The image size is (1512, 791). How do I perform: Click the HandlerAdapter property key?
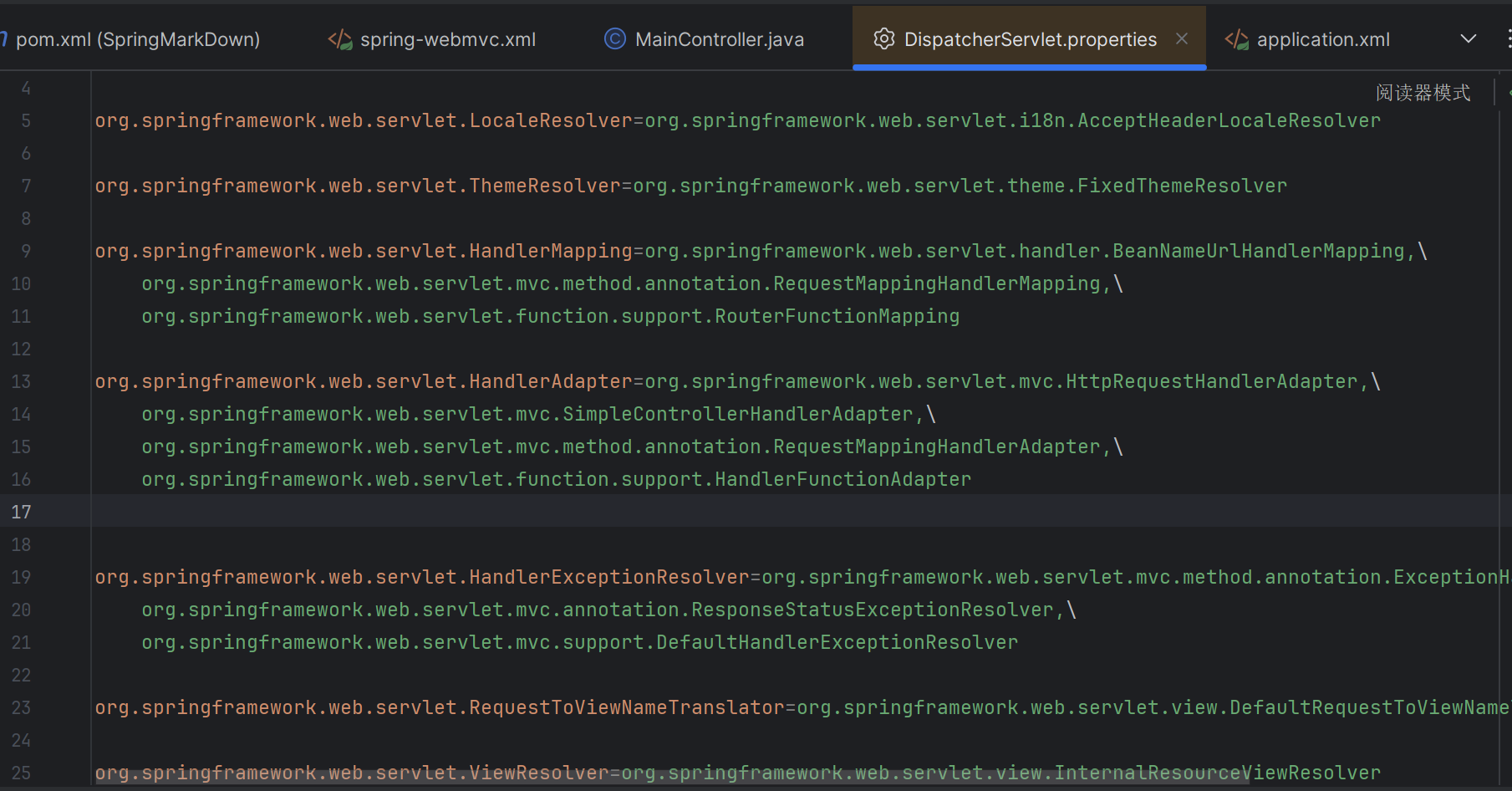point(364,381)
